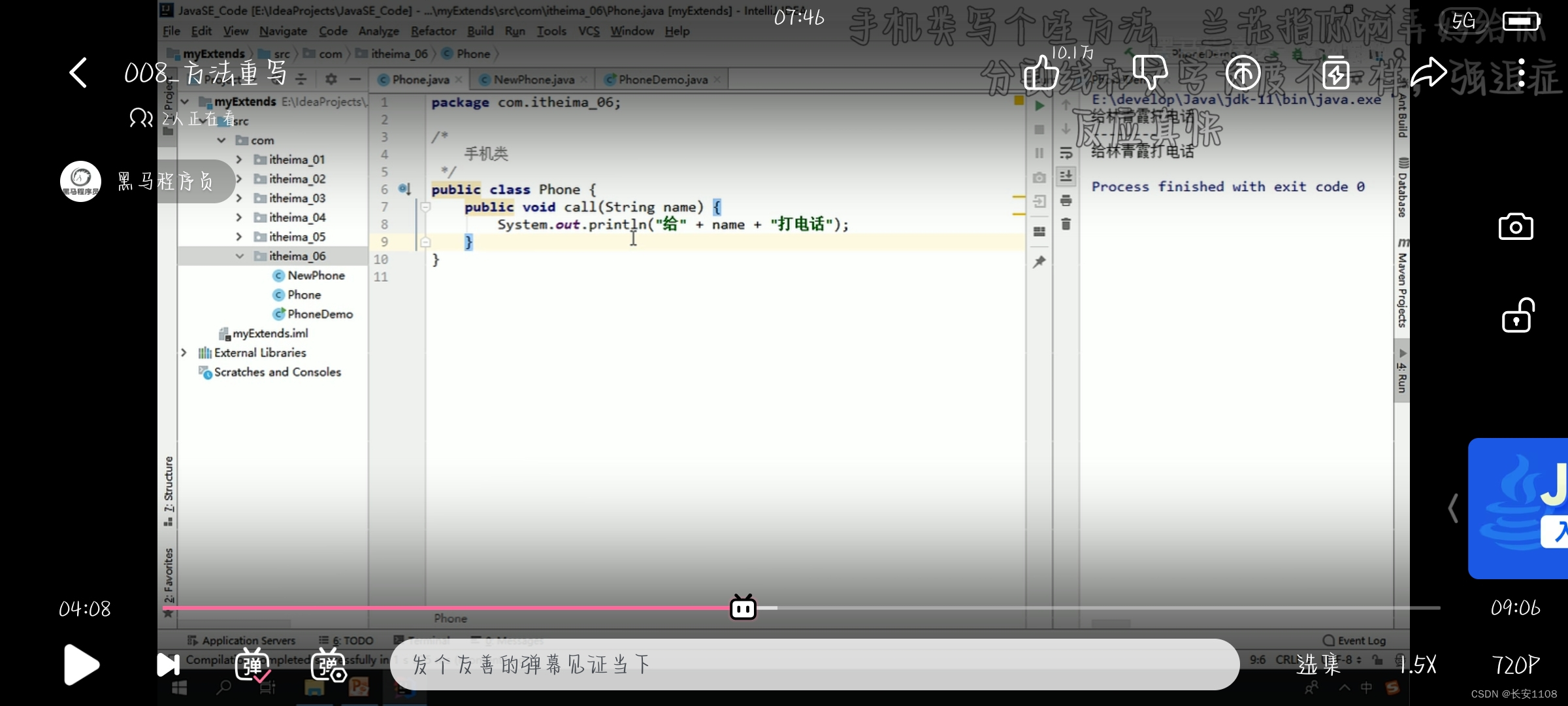Expand the side panel chevron
Image resolution: width=1568 pixels, height=706 pixels.
(x=1452, y=508)
